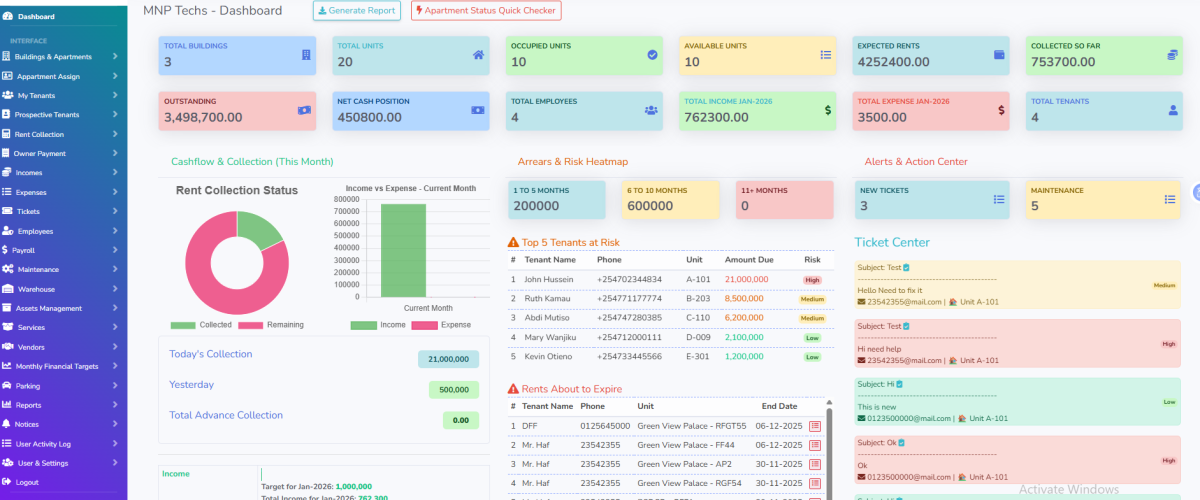This screenshot has height=500, width=1200.
Task: Expand the Incomes chevron
Action: pyautogui.click(x=115, y=173)
